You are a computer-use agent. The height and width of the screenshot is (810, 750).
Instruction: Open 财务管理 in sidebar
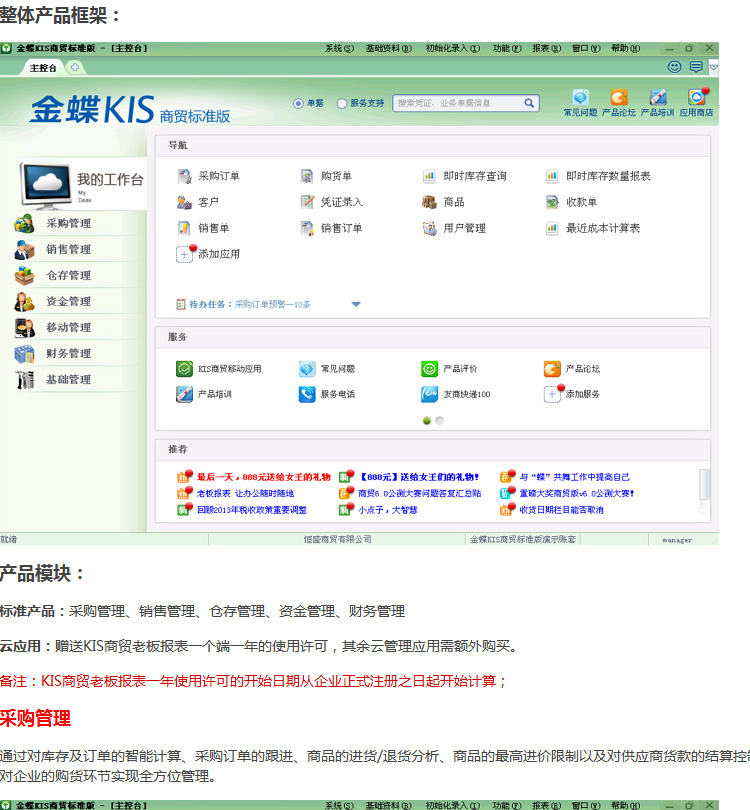click(x=68, y=353)
